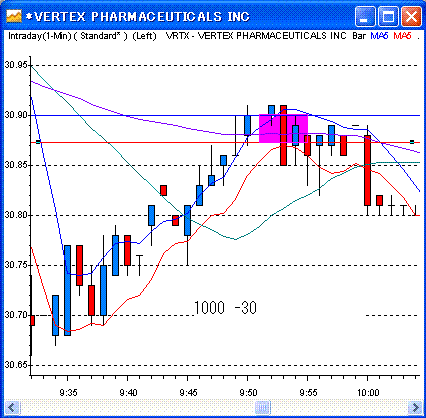Minimize the Vertex Pharmaceuticals chart window
426x418 pixels.
pyautogui.click(x=365, y=16)
